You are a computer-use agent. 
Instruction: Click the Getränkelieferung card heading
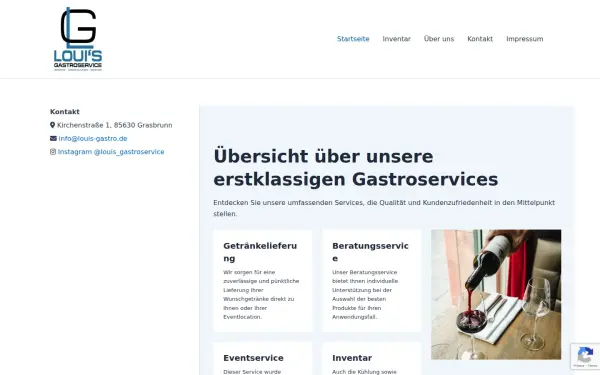pyautogui.click(x=260, y=252)
